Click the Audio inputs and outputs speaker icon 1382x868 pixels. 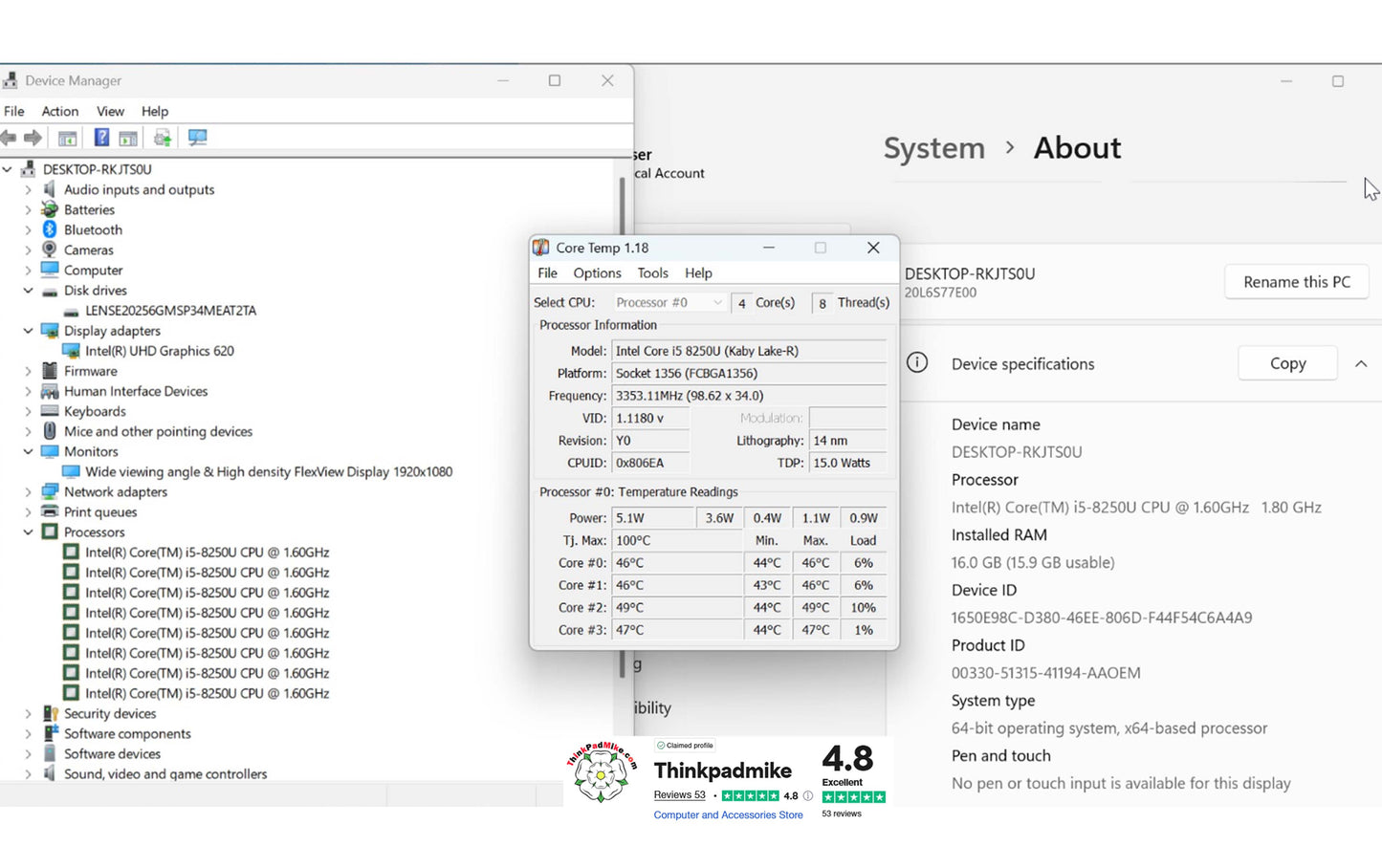[x=50, y=189]
